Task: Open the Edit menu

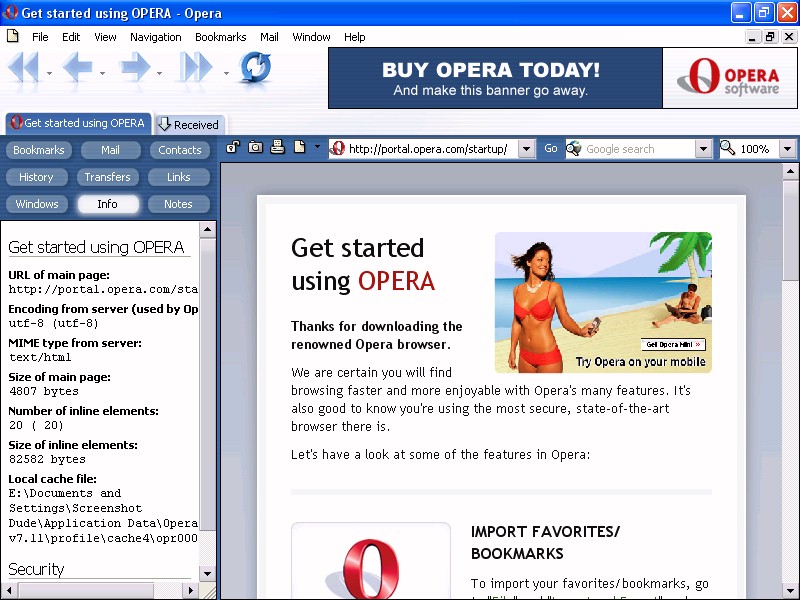Action: point(71,37)
